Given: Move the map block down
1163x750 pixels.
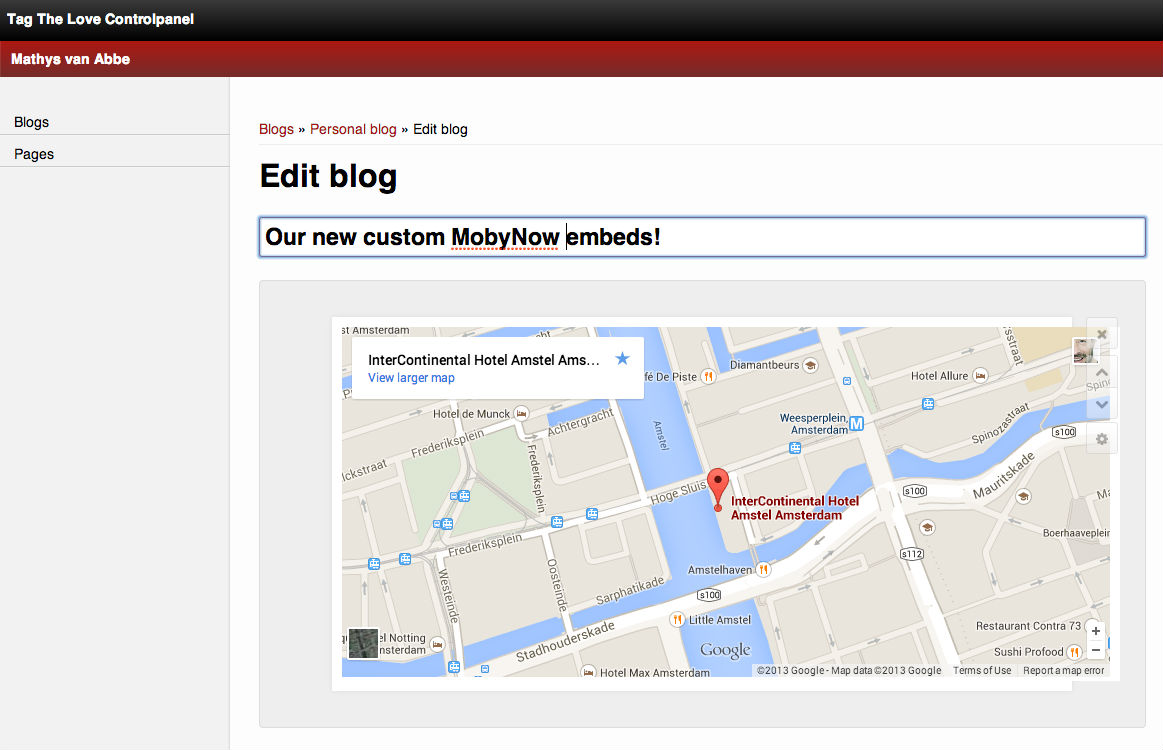Looking at the screenshot, I should click(x=1101, y=404).
